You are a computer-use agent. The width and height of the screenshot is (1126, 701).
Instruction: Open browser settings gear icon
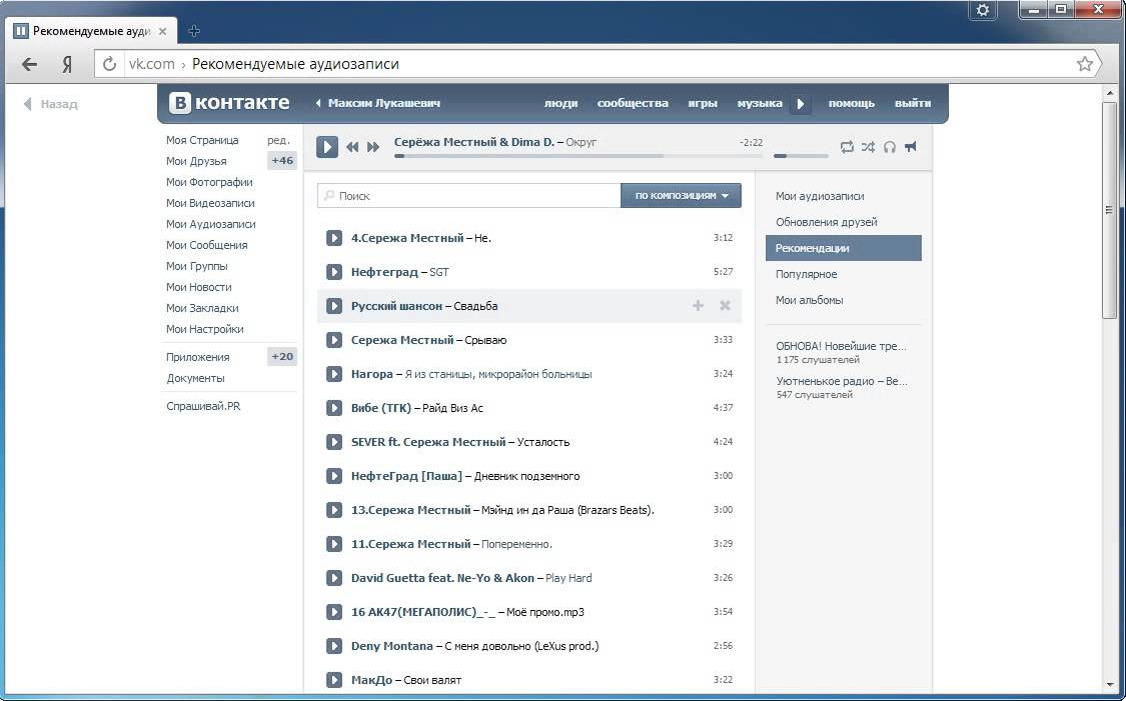tap(983, 10)
